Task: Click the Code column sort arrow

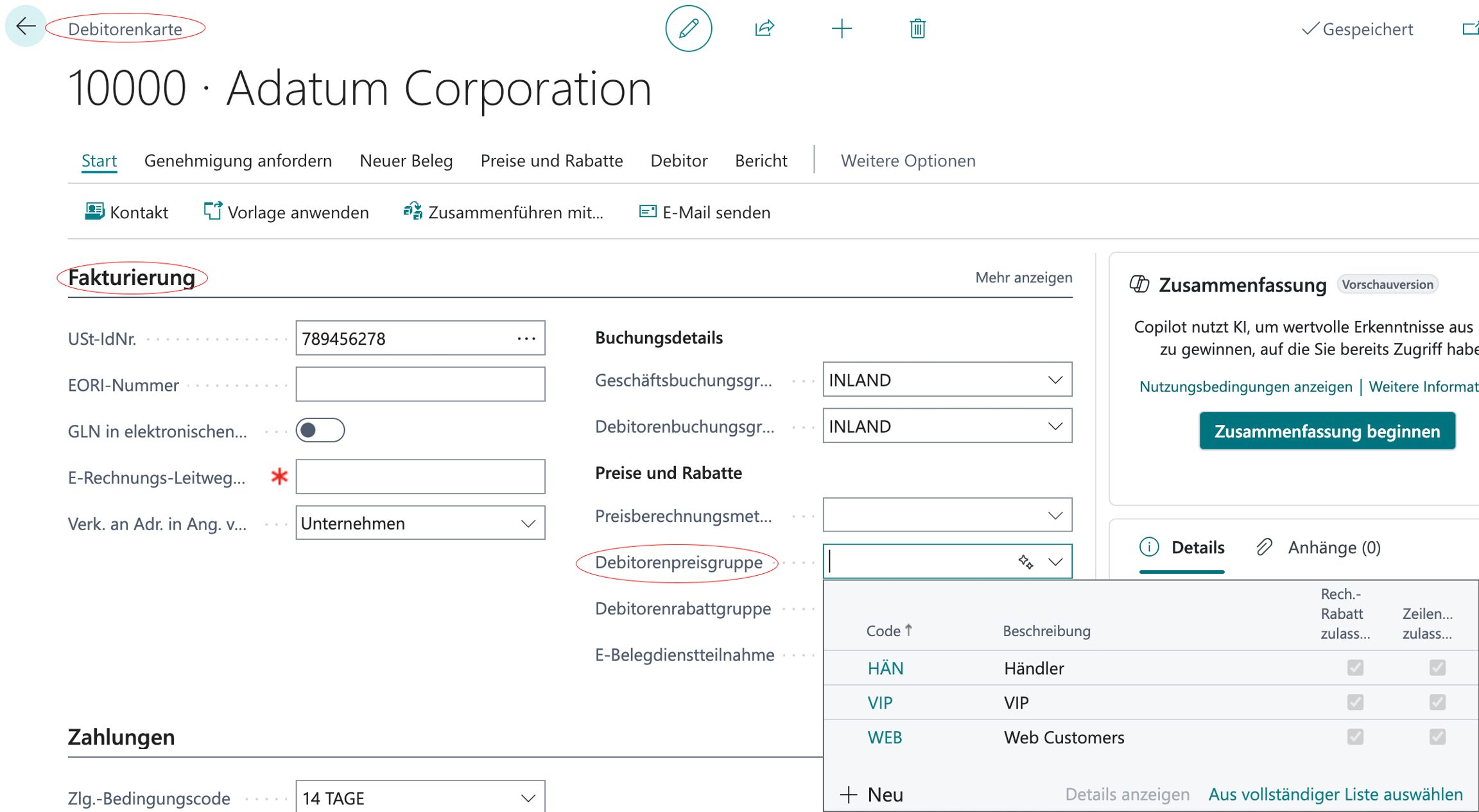Action: tap(908, 630)
